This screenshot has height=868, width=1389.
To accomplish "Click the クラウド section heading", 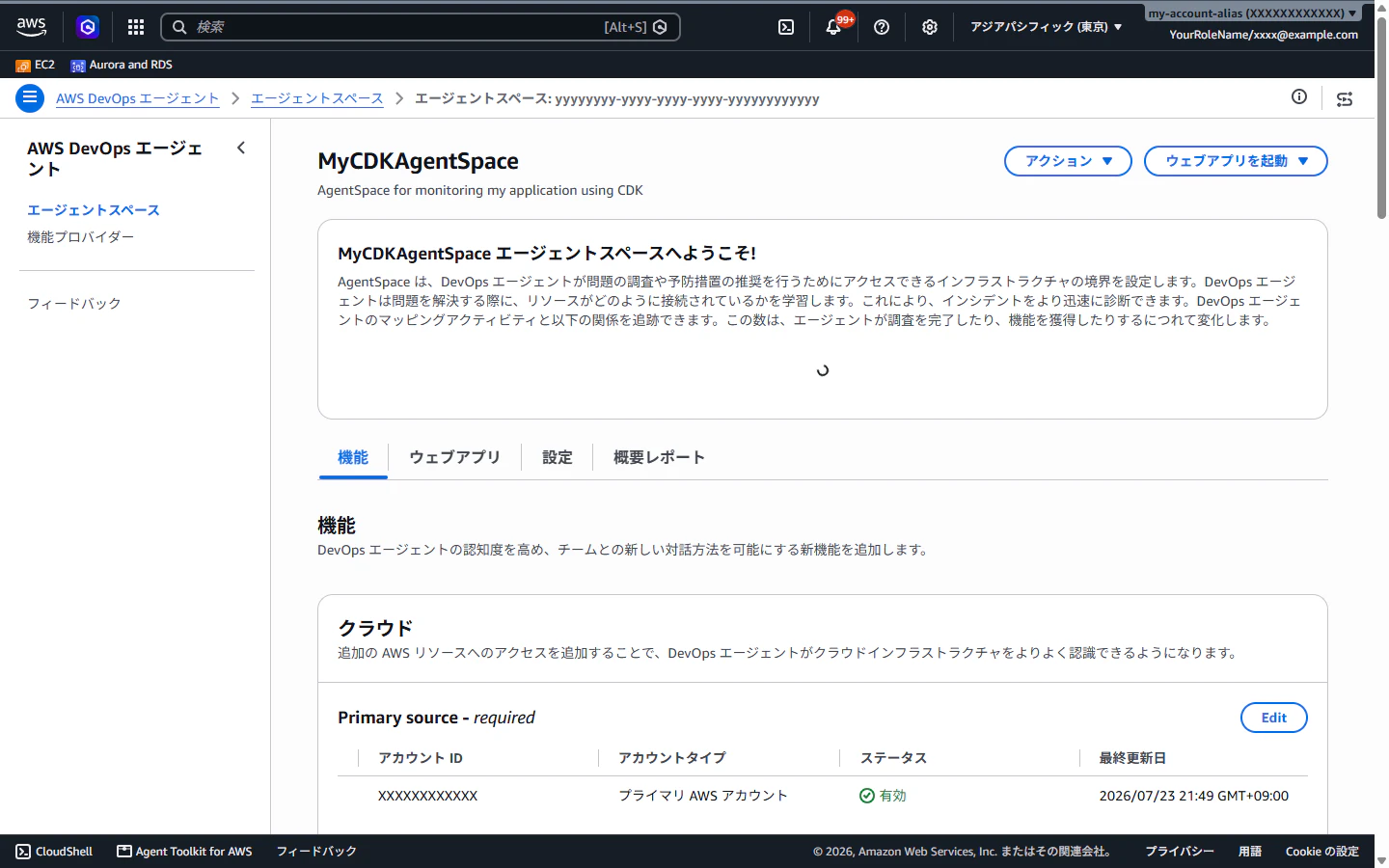I will 375,628.
